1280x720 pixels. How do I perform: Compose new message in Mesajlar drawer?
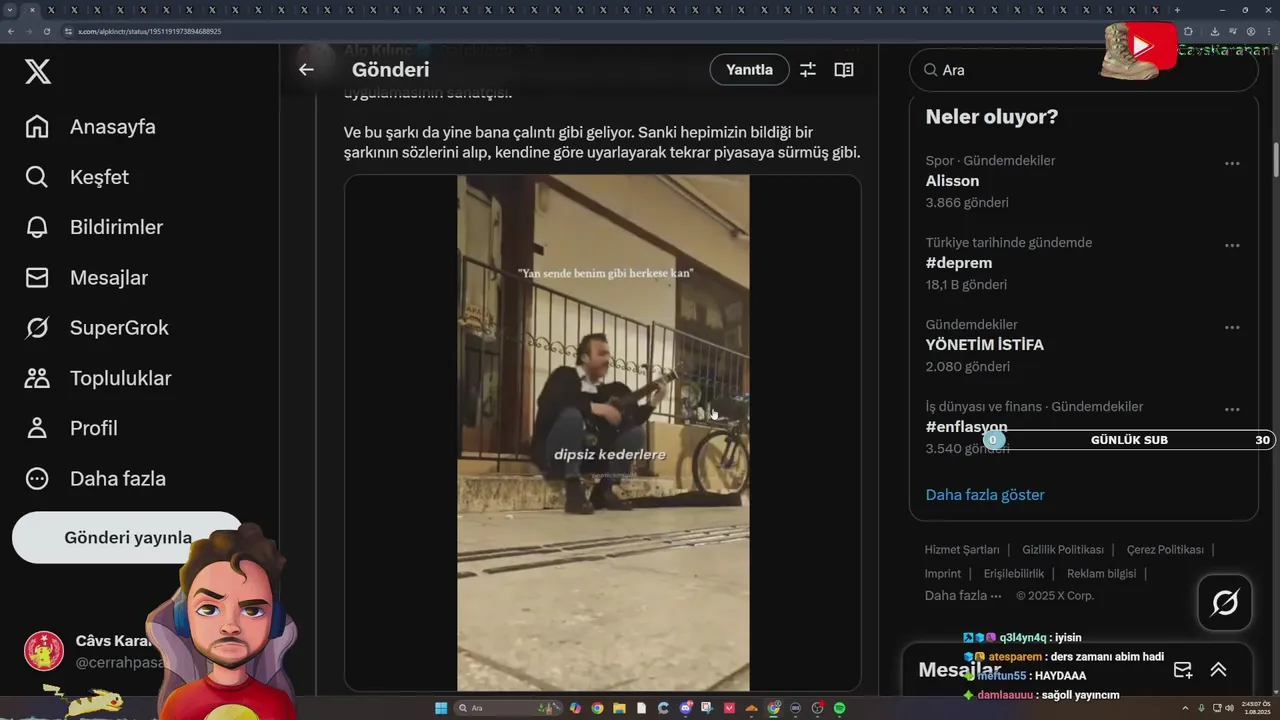(x=1183, y=670)
